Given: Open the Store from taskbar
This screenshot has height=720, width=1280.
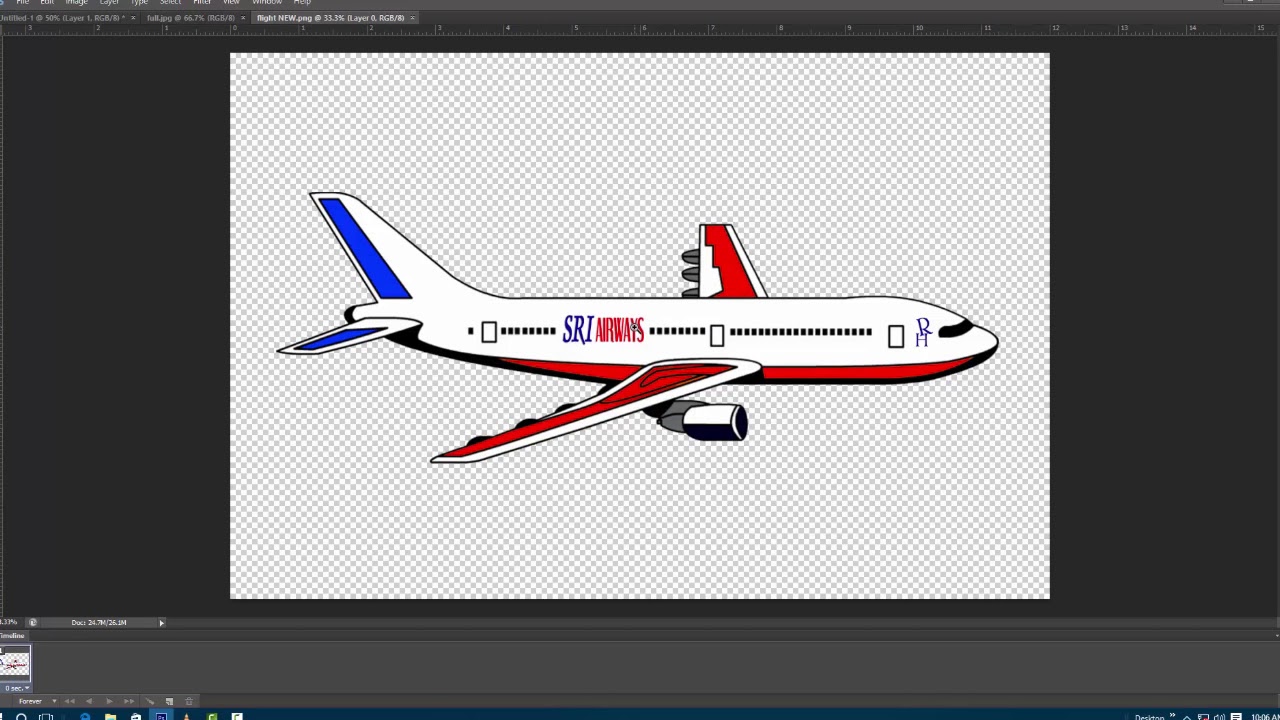Looking at the screenshot, I should click(x=136, y=716).
